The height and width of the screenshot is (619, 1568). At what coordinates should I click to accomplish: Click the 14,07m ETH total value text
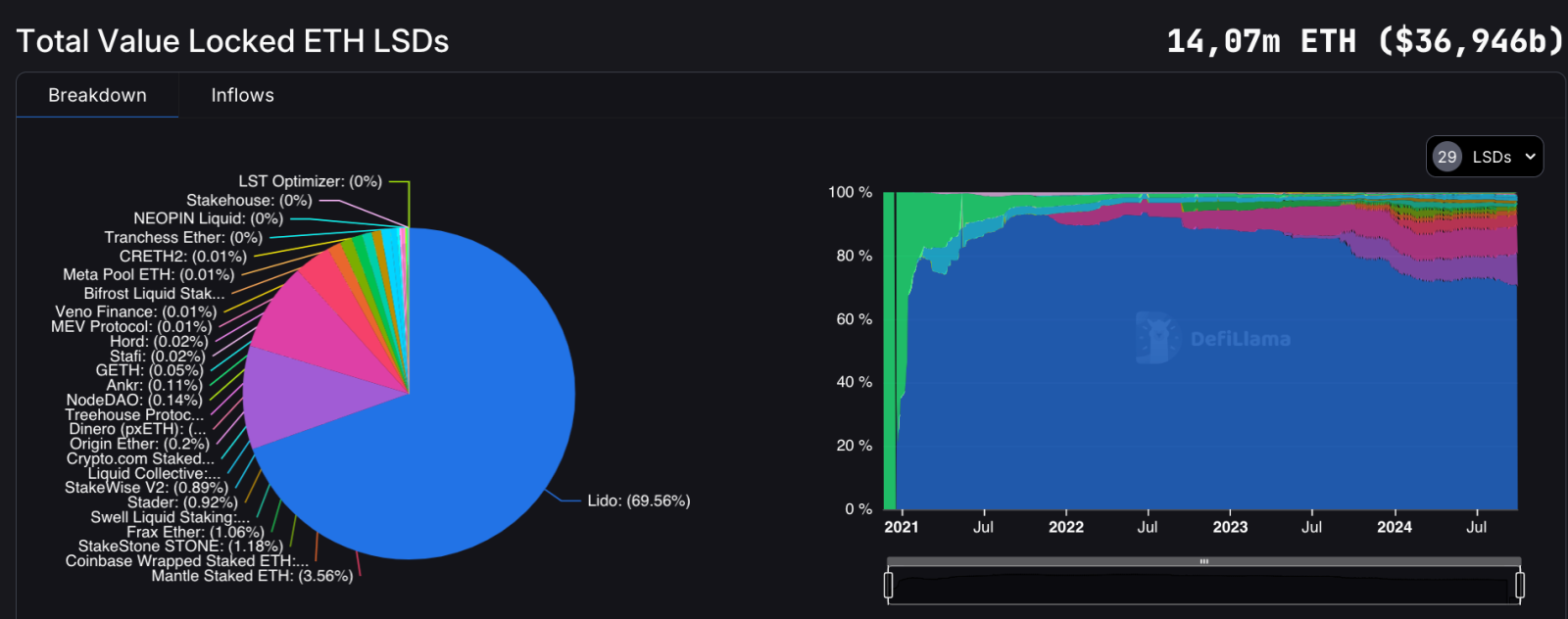[x=1365, y=41]
